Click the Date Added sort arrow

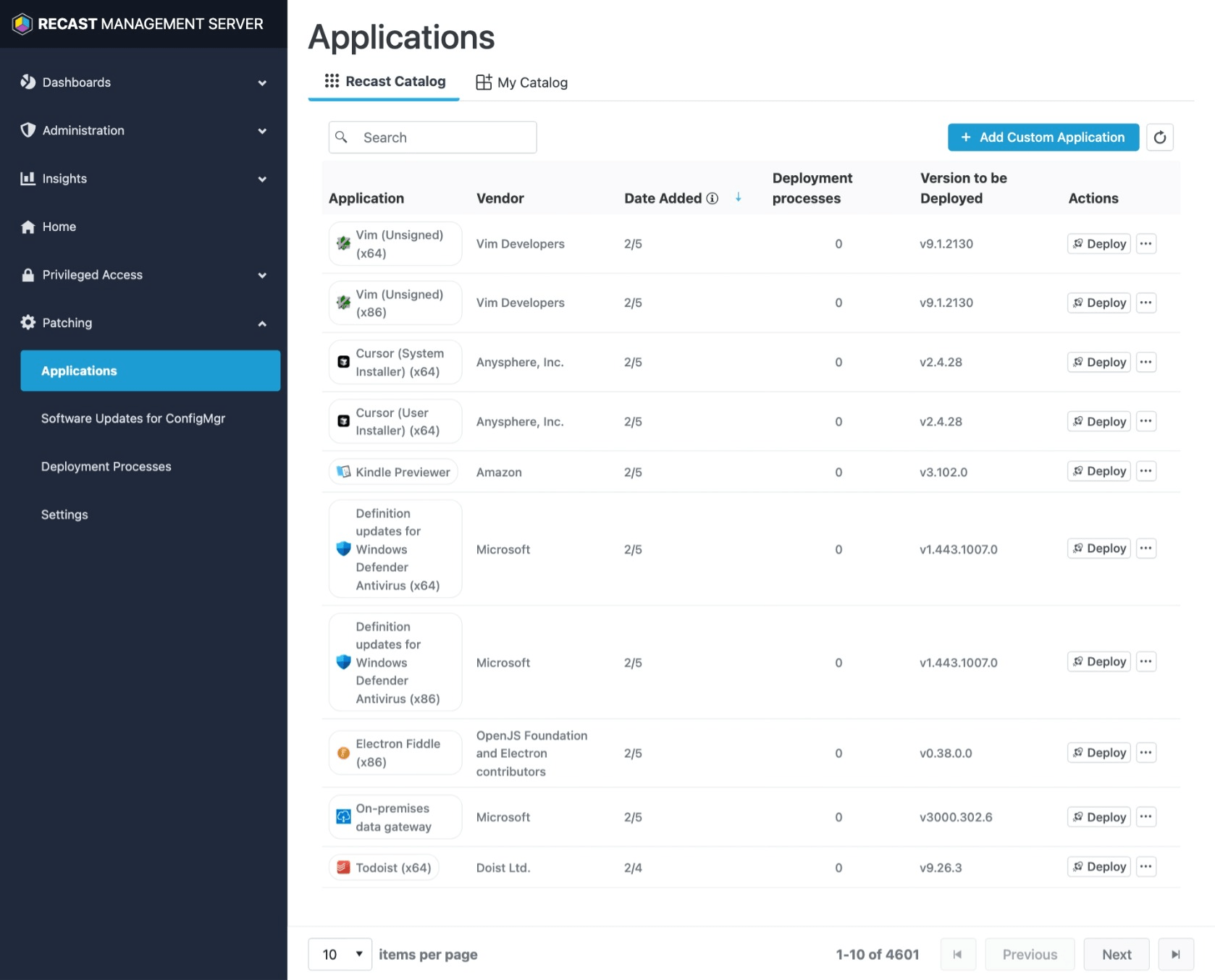pyautogui.click(x=738, y=197)
